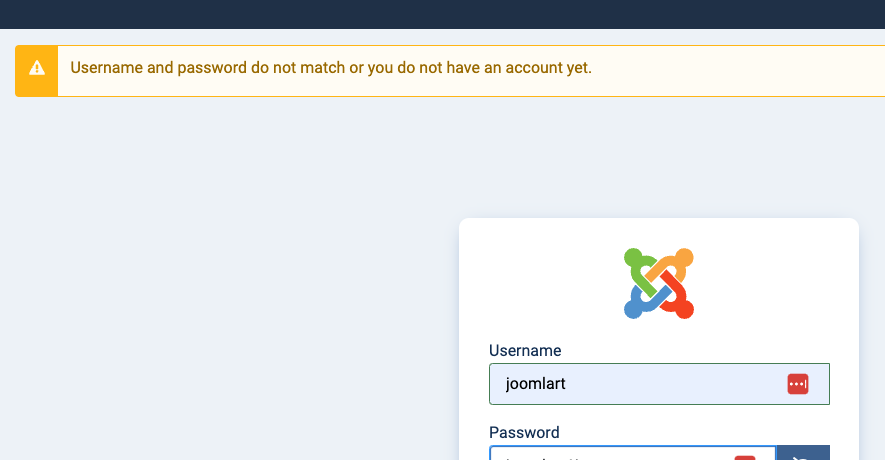Click the password manager icon in Username field

point(797,384)
